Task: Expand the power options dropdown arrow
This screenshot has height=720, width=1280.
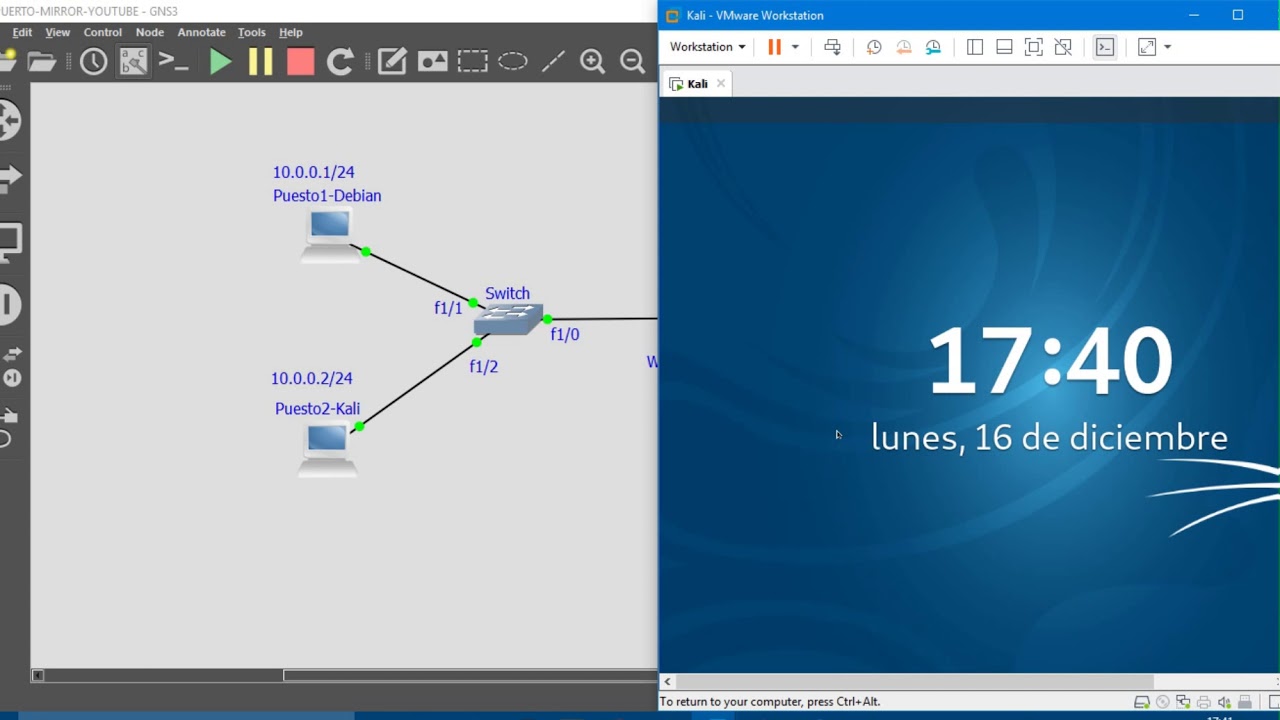Action: [x=795, y=47]
